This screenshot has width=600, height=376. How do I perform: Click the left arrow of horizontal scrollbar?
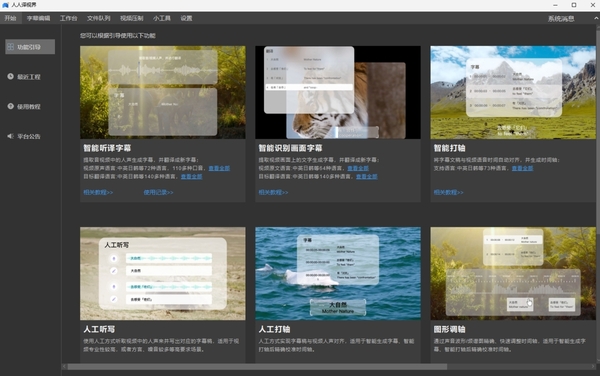coord(64,366)
